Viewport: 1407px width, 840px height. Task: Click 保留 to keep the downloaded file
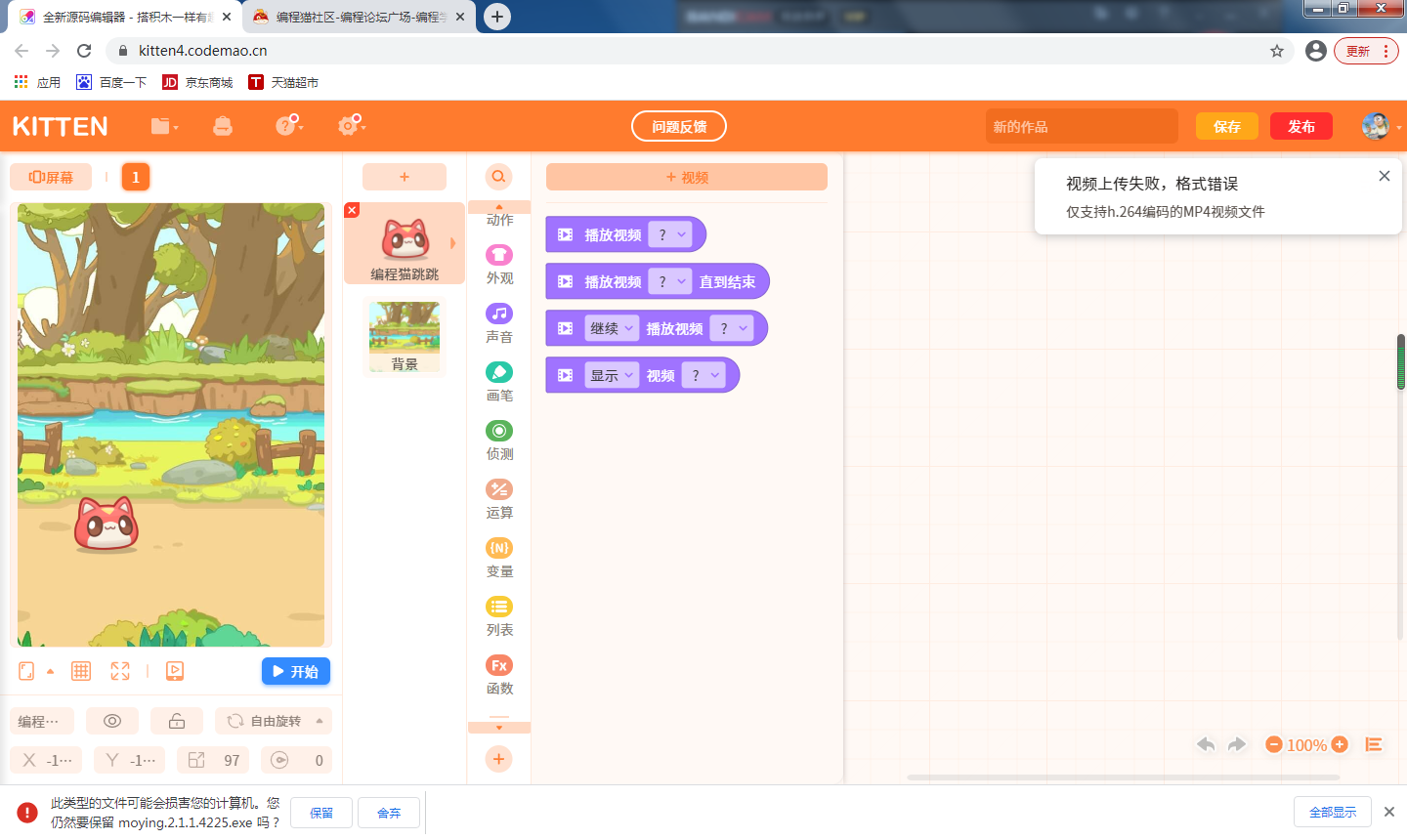coord(321,813)
